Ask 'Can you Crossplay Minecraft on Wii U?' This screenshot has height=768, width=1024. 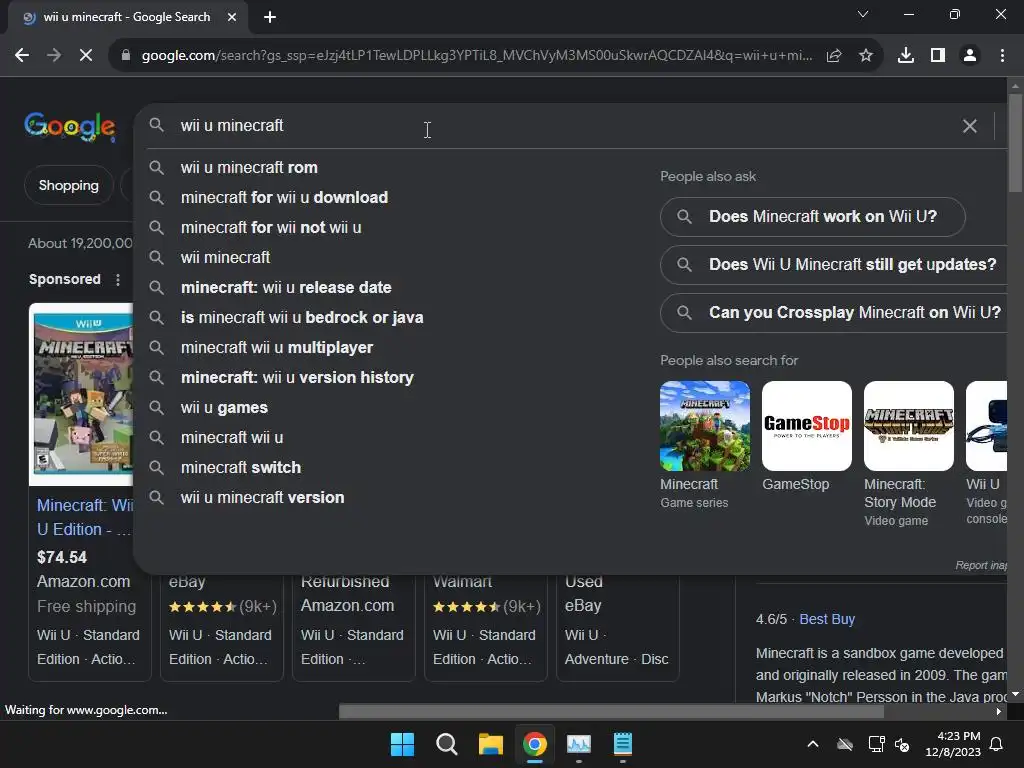pos(834,313)
